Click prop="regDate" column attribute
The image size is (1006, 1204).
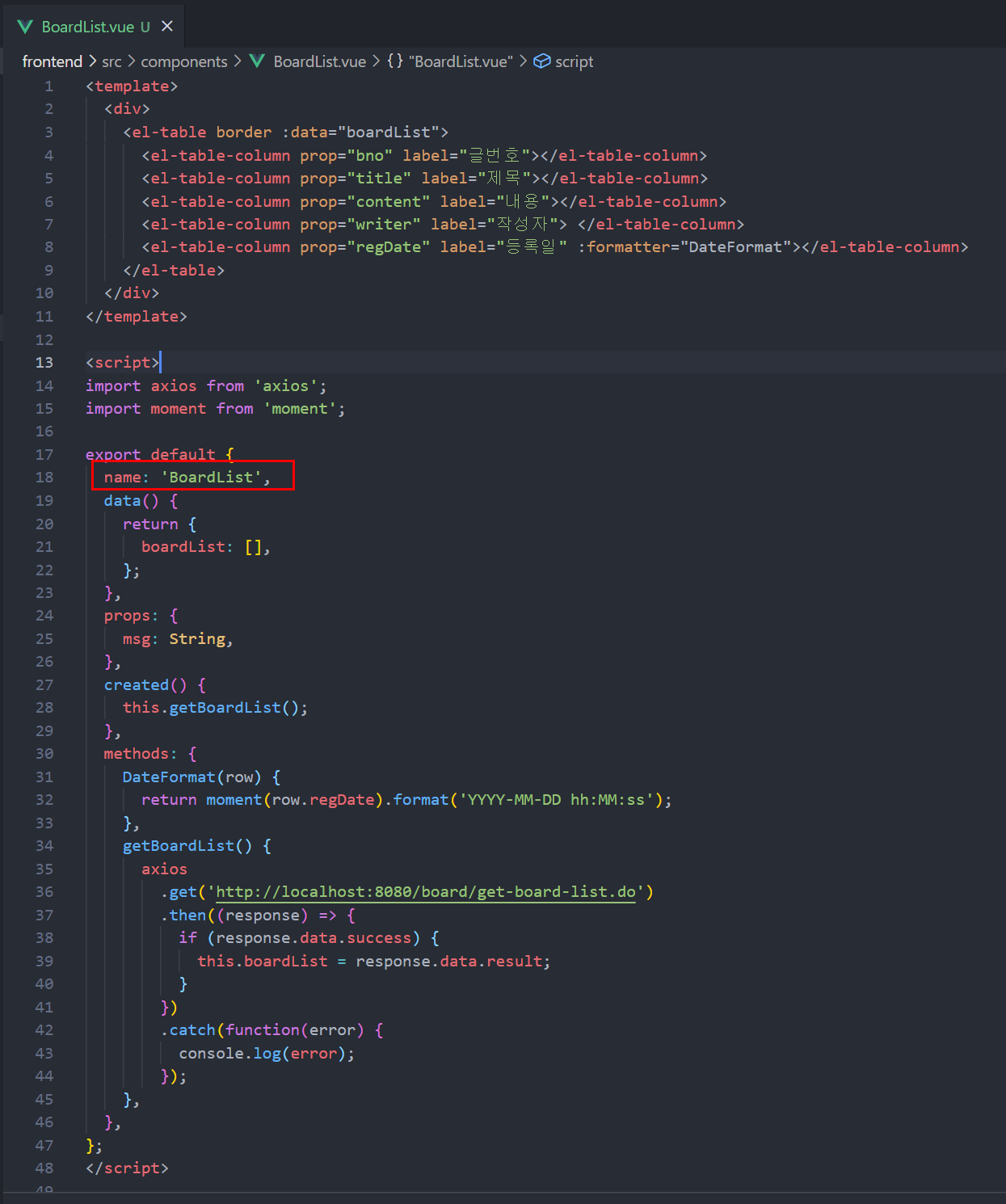click(364, 247)
